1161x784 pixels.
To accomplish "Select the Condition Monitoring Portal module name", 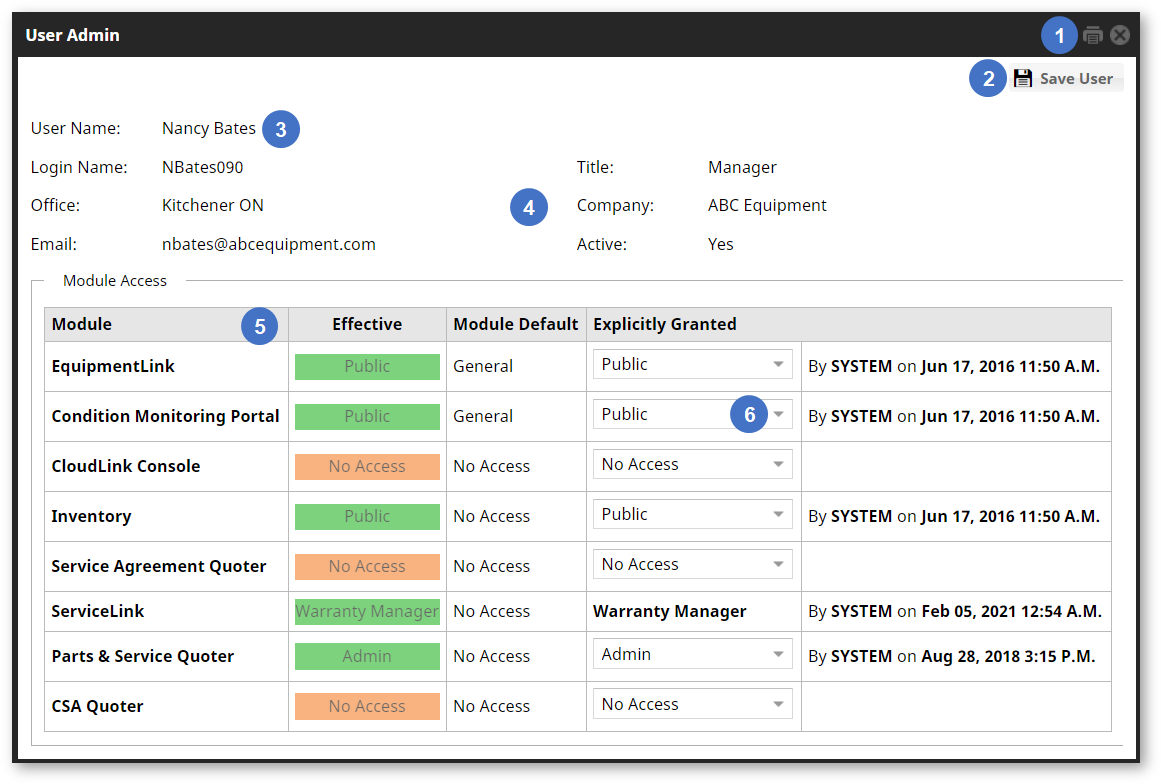I will (x=165, y=416).
